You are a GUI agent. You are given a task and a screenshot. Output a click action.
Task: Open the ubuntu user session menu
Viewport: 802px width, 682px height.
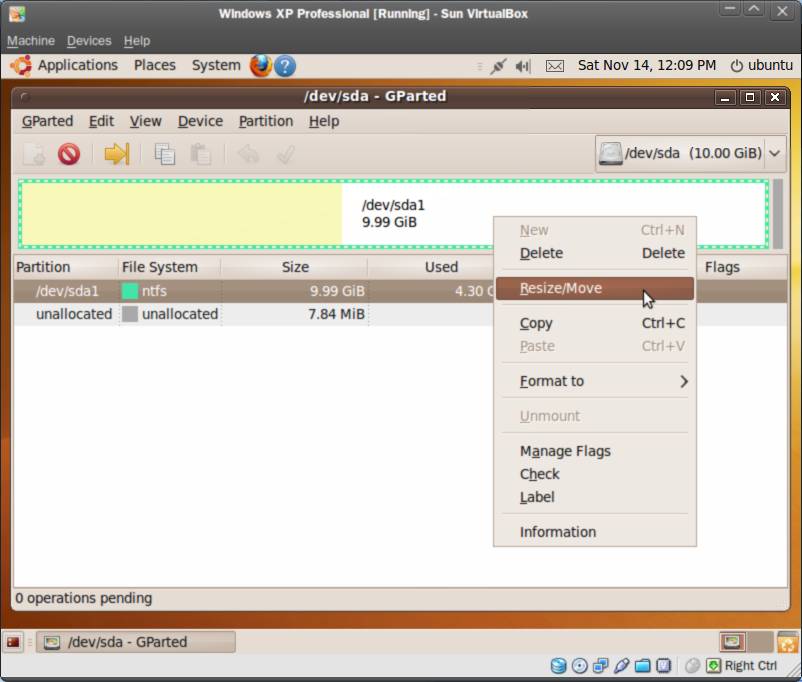pos(762,65)
